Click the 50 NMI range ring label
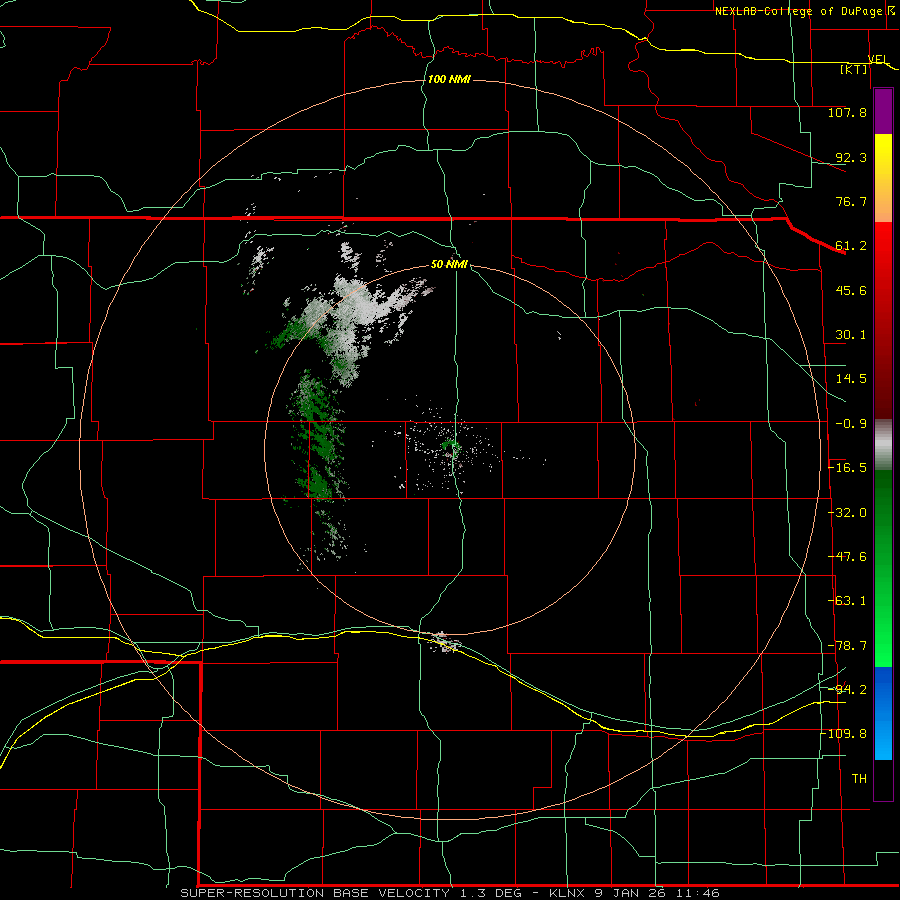The height and width of the screenshot is (900, 900). [449, 265]
